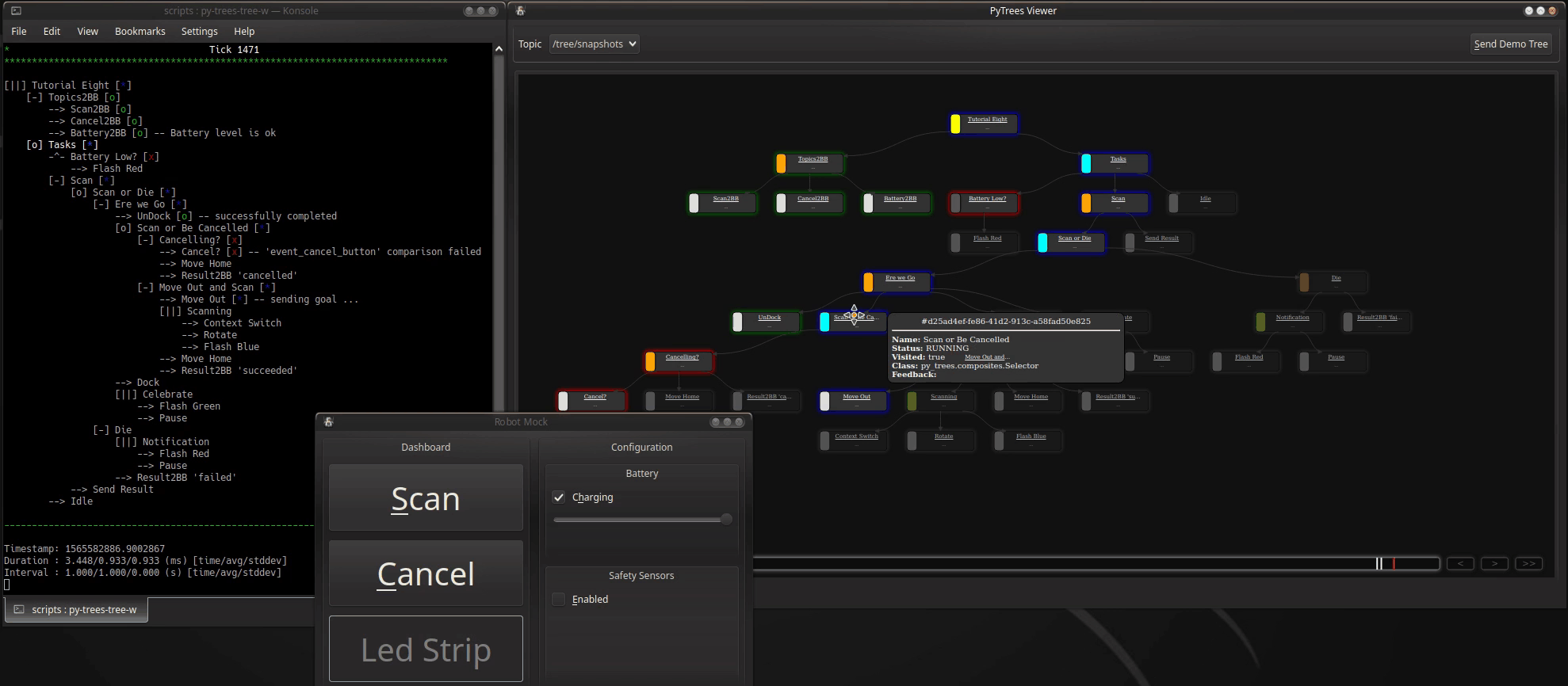Select the Topics2BB node in tree viewer
This screenshot has width=1568, height=686.
[x=809, y=163]
